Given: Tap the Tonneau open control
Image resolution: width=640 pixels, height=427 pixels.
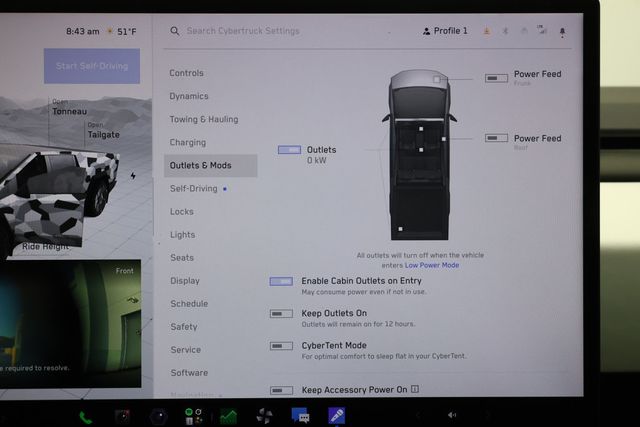Looking at the screenshot, I should pyautogui.click(x=69, y=108).
